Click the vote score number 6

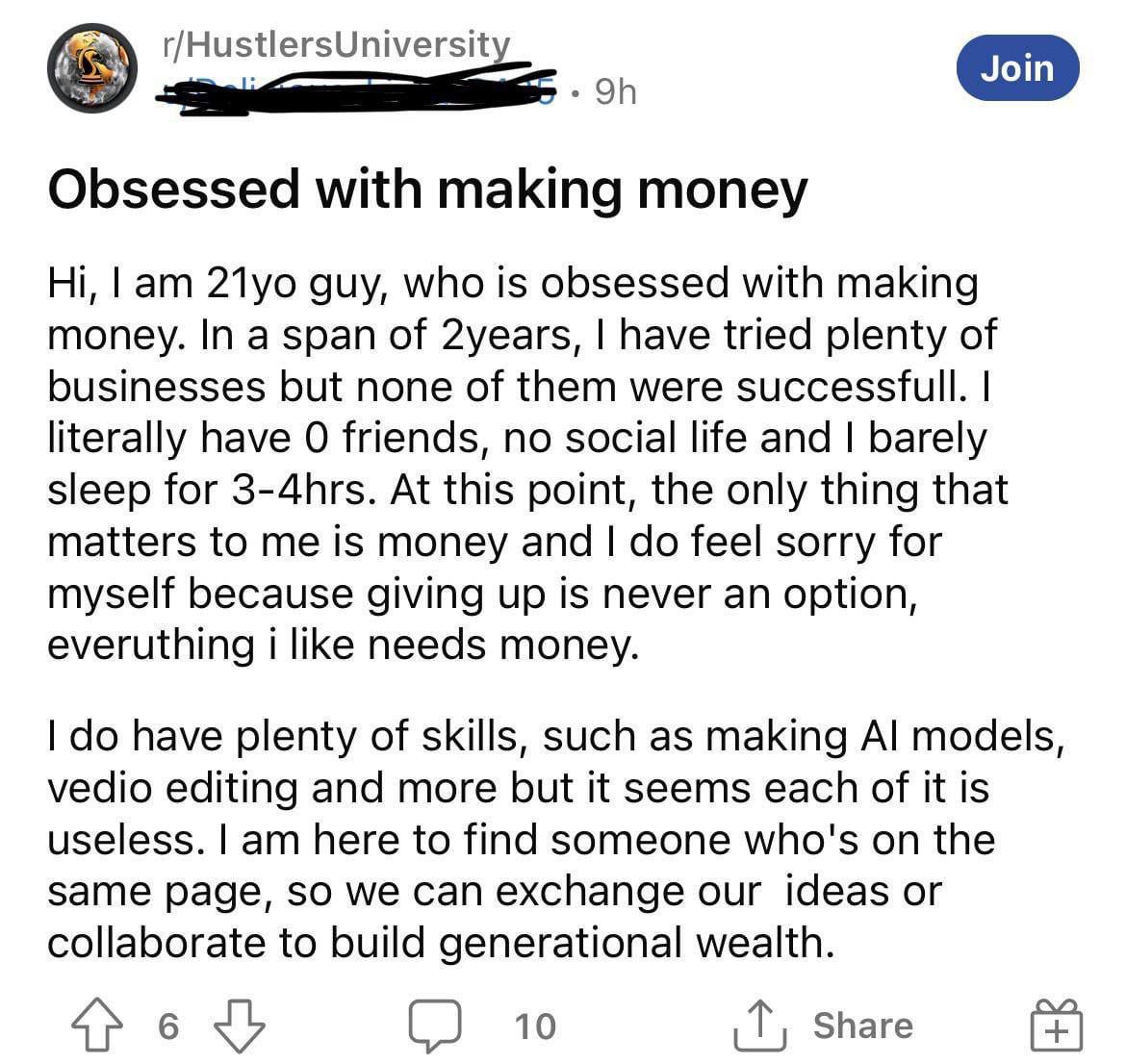pyautogui.click(x=167, y=1026)
